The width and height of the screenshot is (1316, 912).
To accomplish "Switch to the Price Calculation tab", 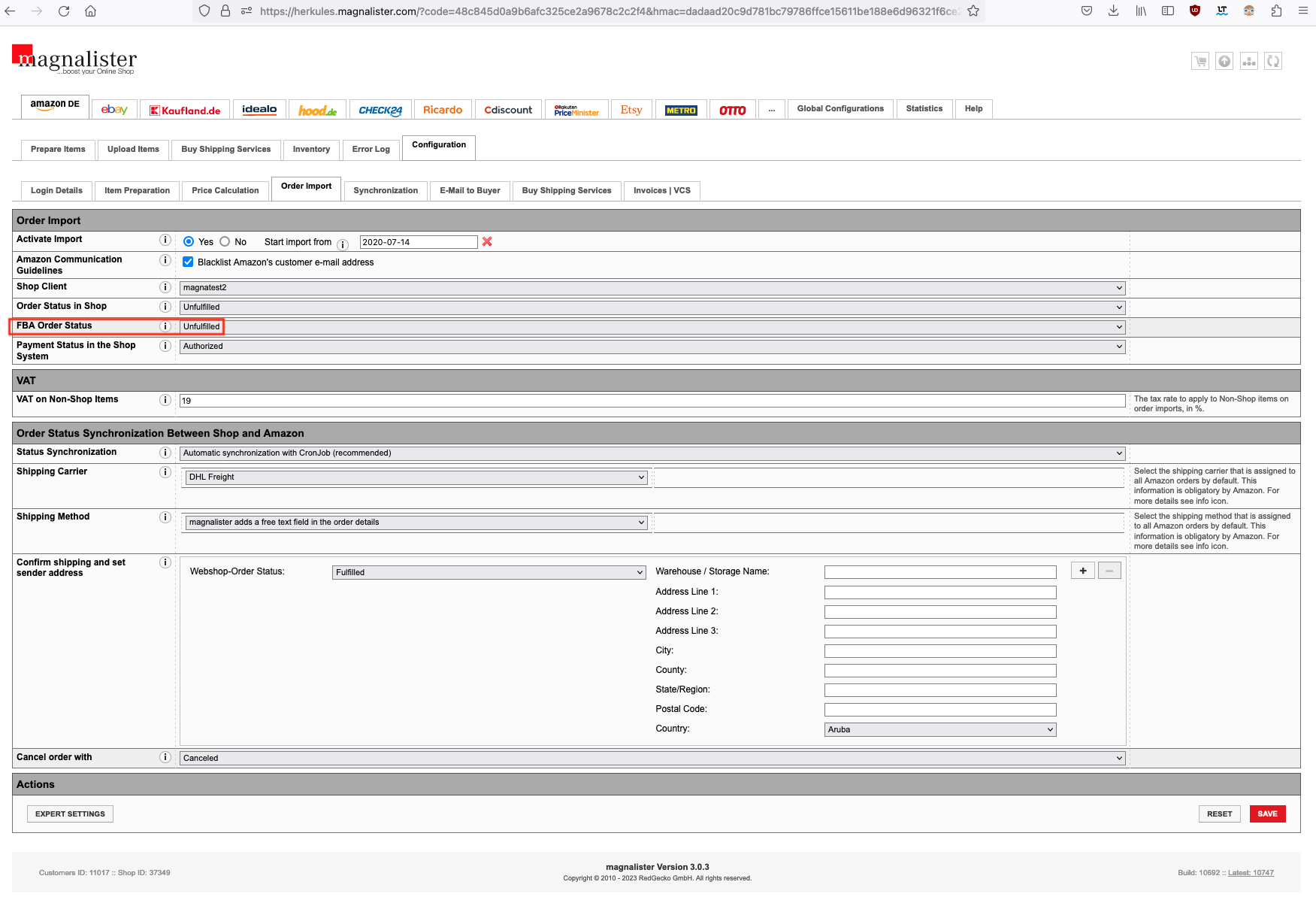I will pyautogui.click(x=225, y=191).
